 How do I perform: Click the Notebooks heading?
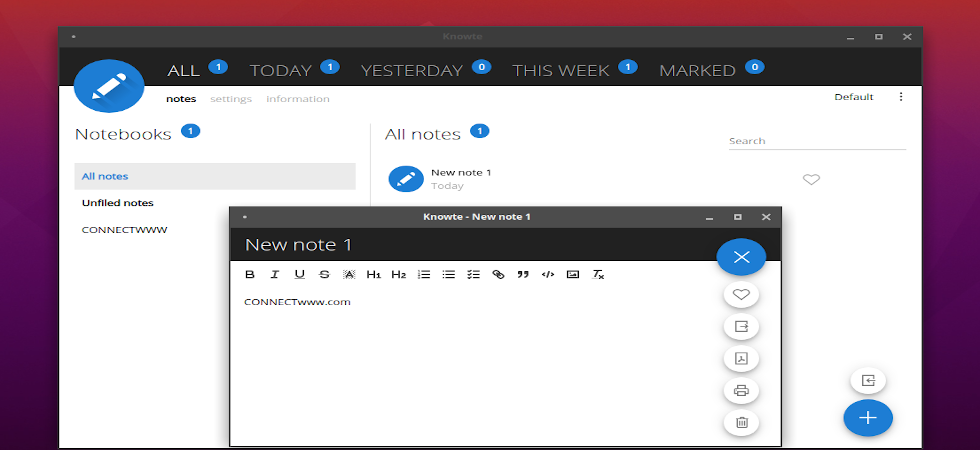123,134
